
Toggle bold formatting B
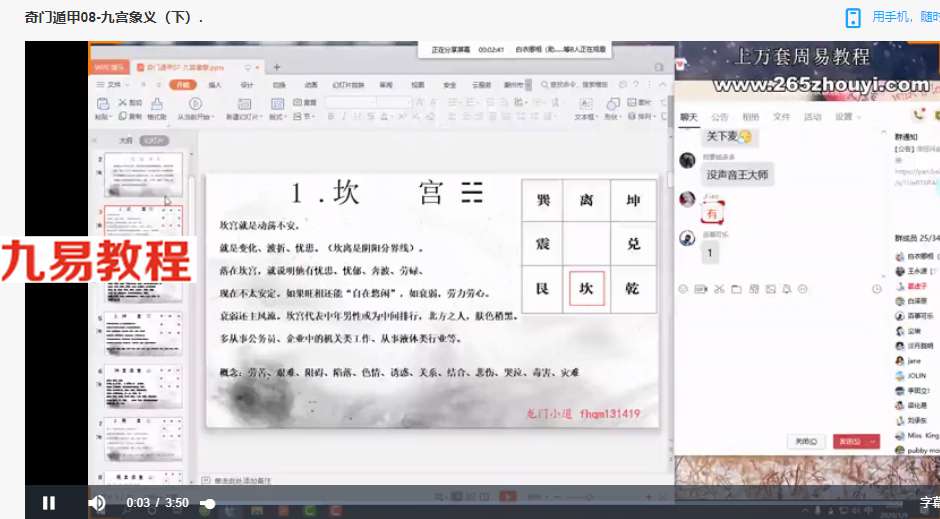(330, 116)
